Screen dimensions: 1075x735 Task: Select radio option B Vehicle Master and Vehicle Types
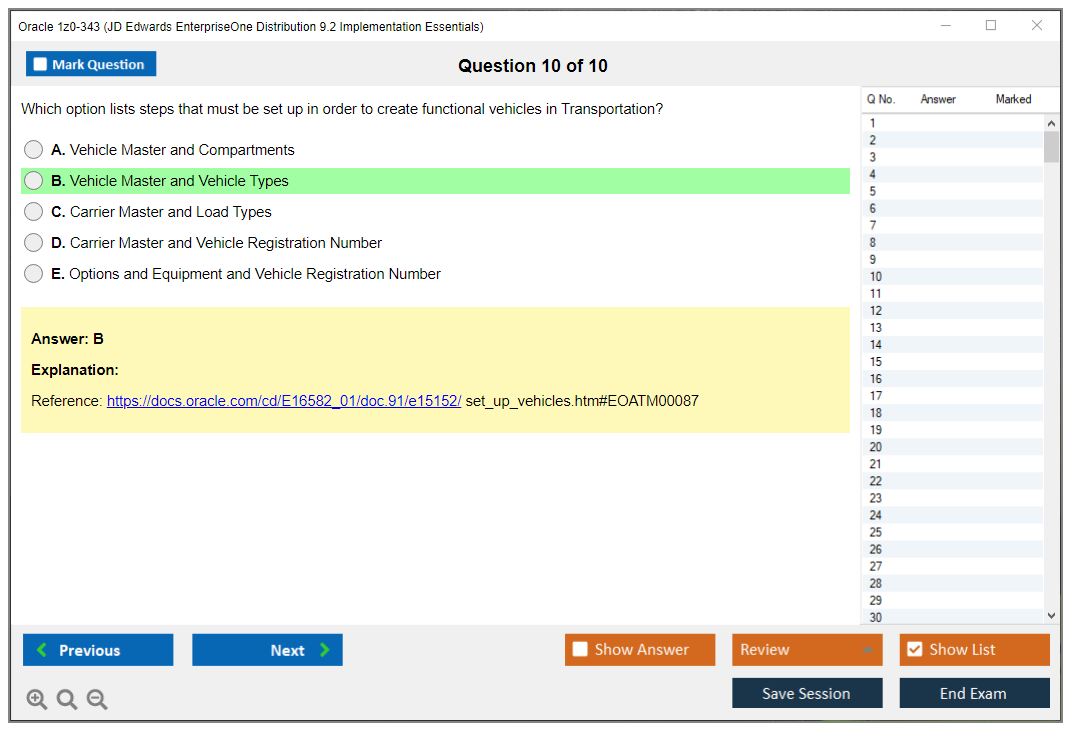click(x=33, y=181)
